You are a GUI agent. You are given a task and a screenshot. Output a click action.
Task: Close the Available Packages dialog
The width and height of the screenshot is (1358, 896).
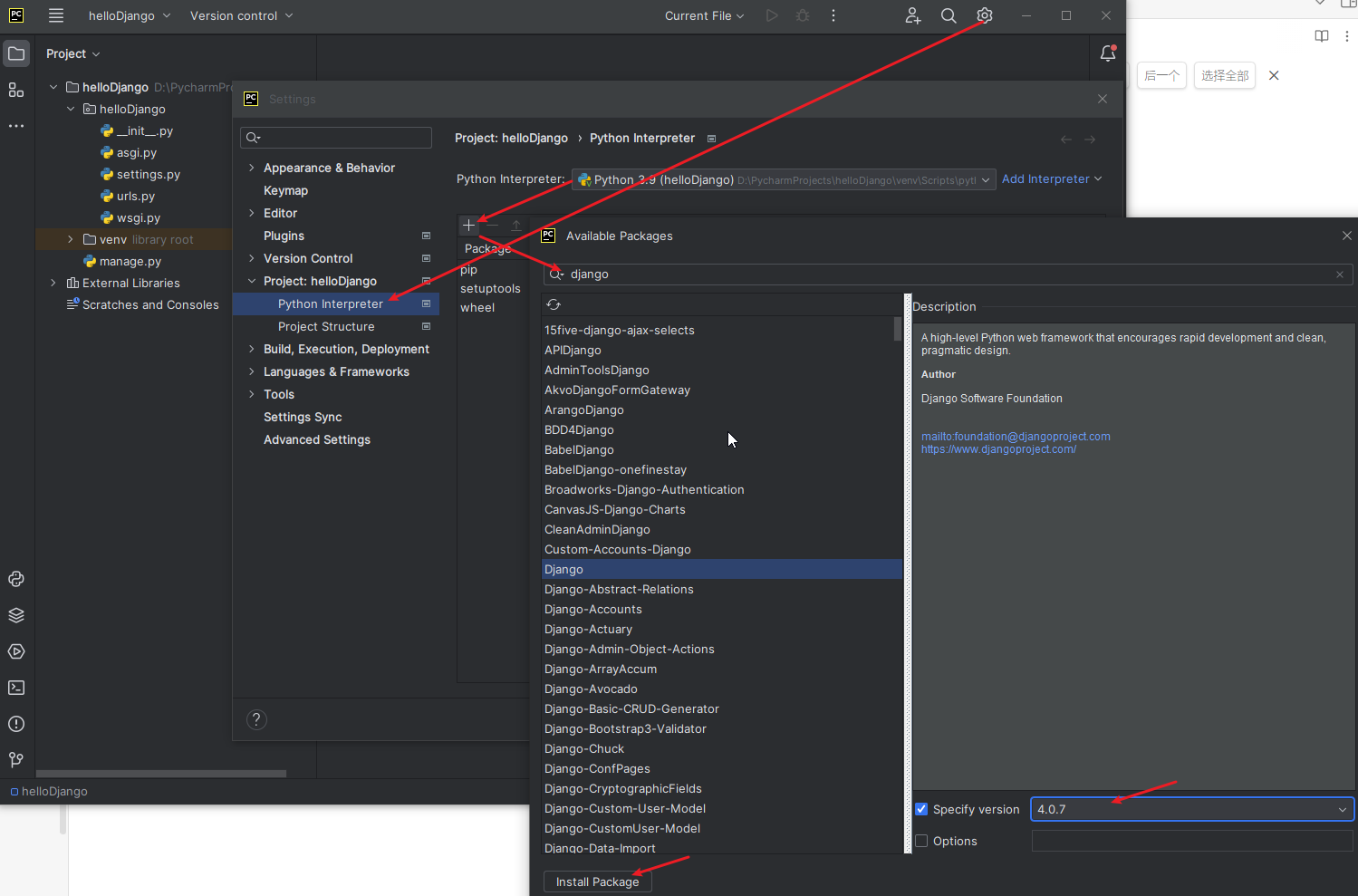pyautogui.click(x=1347, y=236)
